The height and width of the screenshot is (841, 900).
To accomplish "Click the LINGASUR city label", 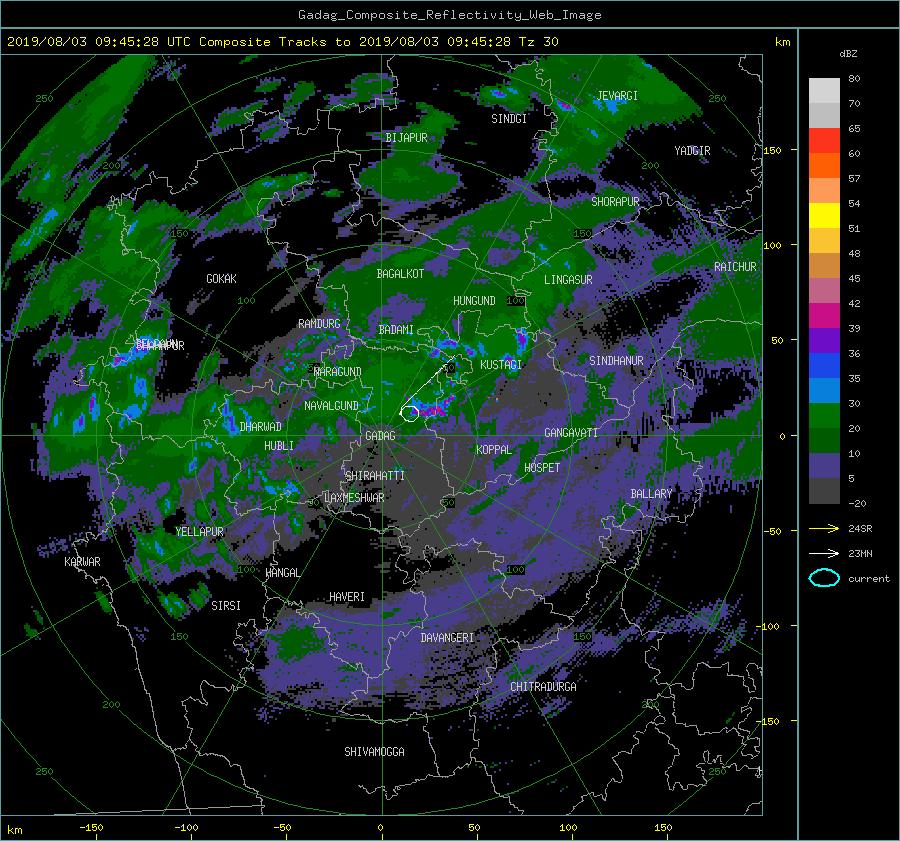I will tap(568, 280).
